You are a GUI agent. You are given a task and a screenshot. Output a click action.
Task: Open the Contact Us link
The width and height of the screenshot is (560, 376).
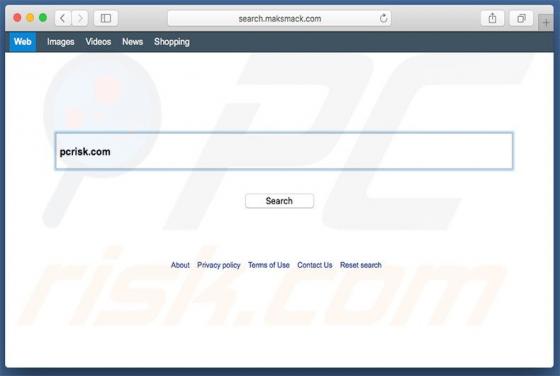tap(315, 265)
